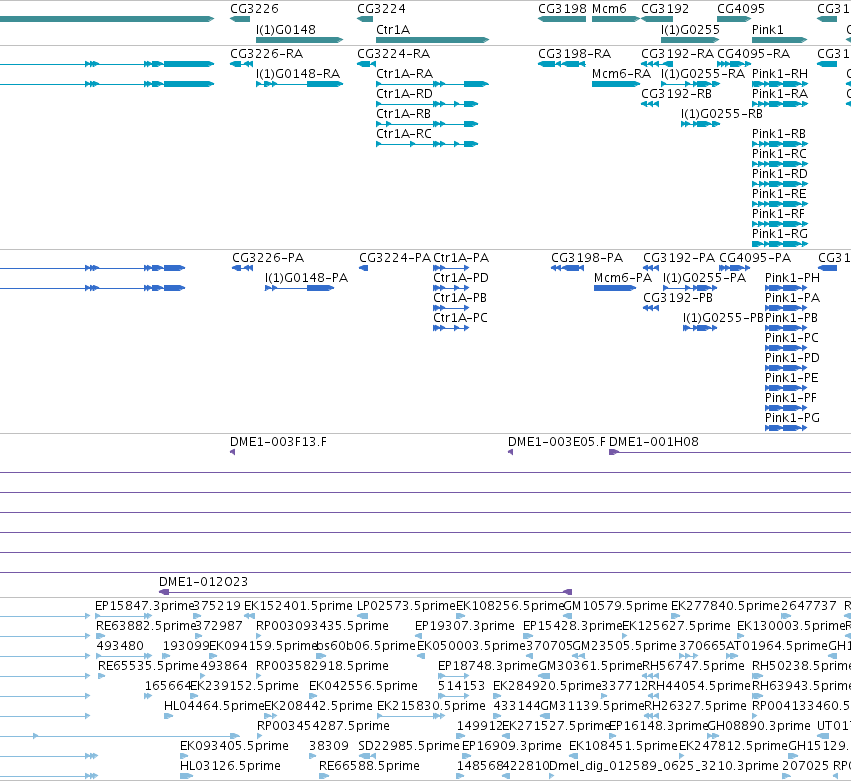
Task: Select the CG3192-RB transcript label
Action: (676, 94)
